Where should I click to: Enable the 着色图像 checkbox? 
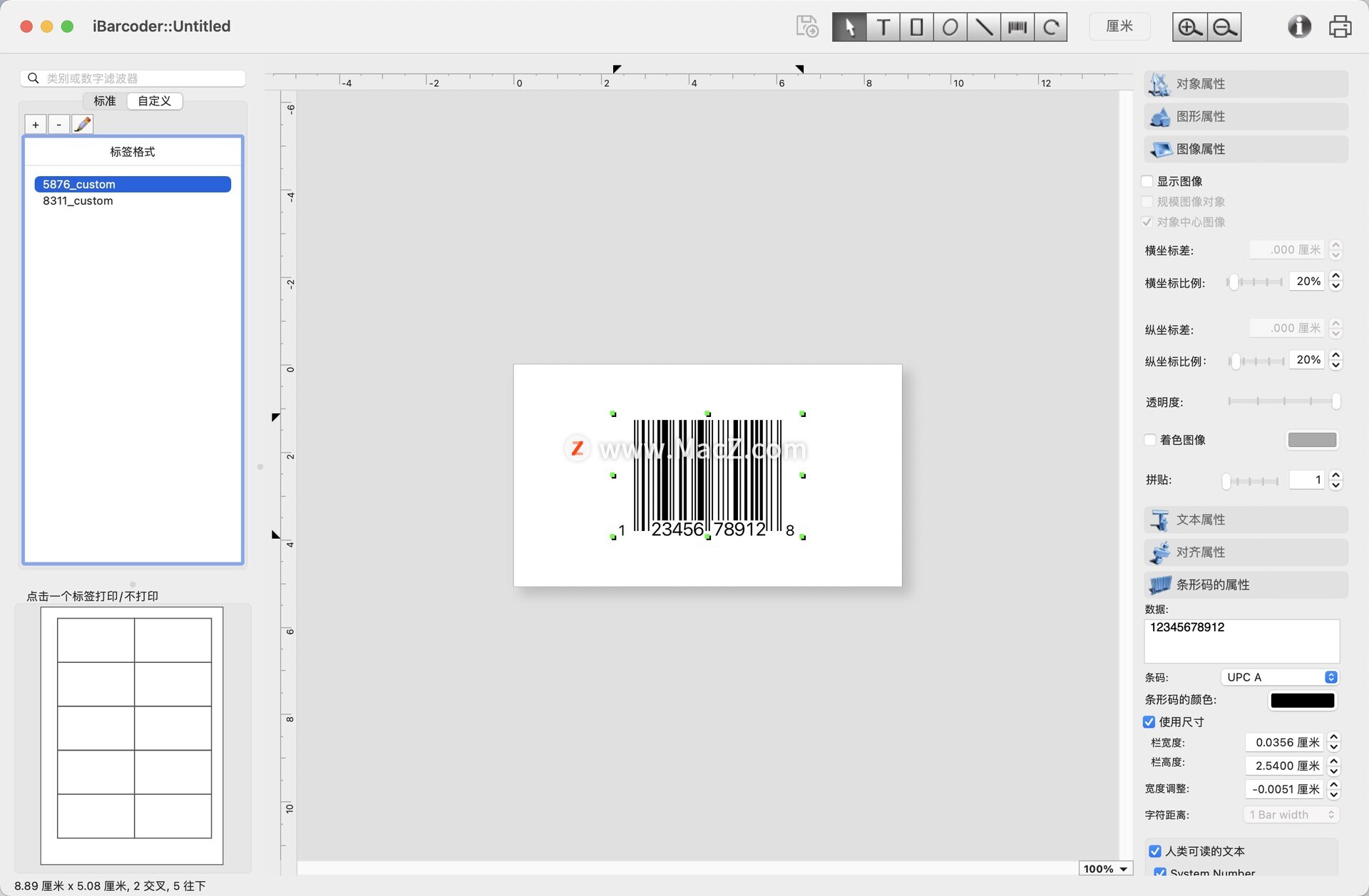[1149, 441]
